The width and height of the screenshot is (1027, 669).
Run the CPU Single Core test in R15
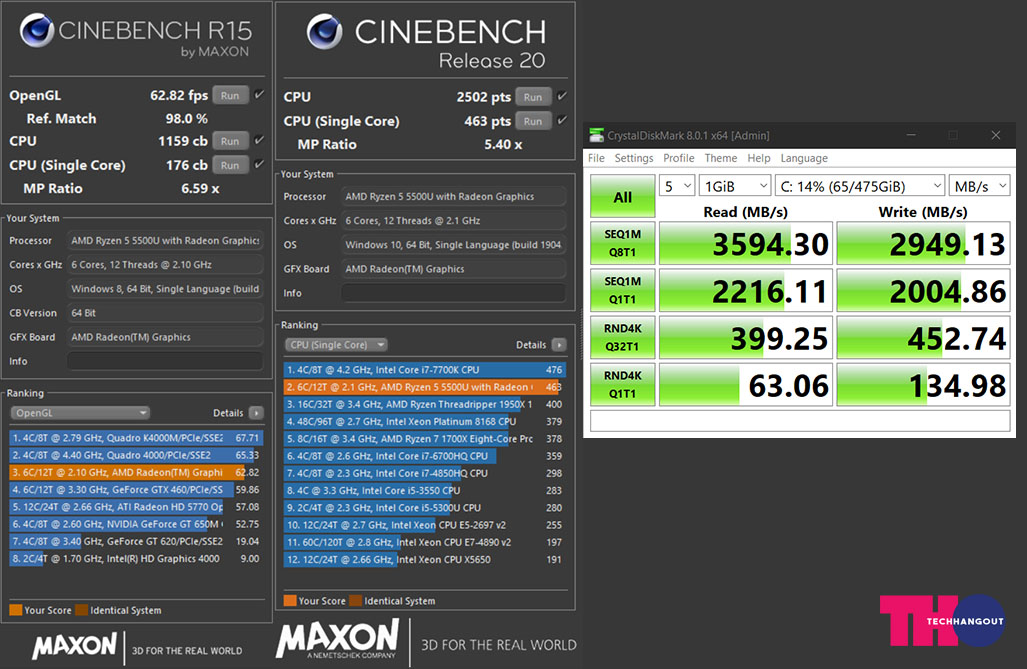point(231,164)
